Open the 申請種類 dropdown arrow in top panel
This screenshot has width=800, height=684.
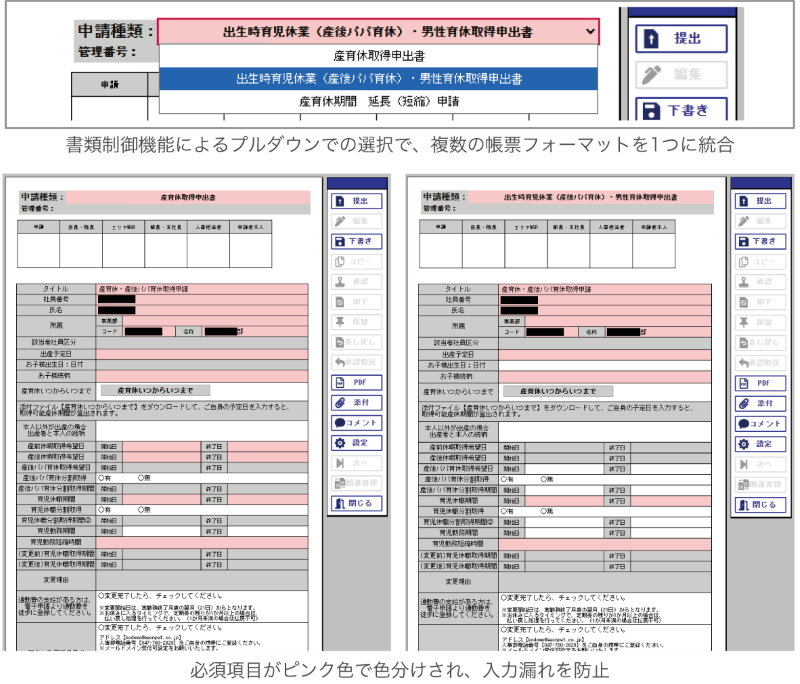click(x=590, y=32)
